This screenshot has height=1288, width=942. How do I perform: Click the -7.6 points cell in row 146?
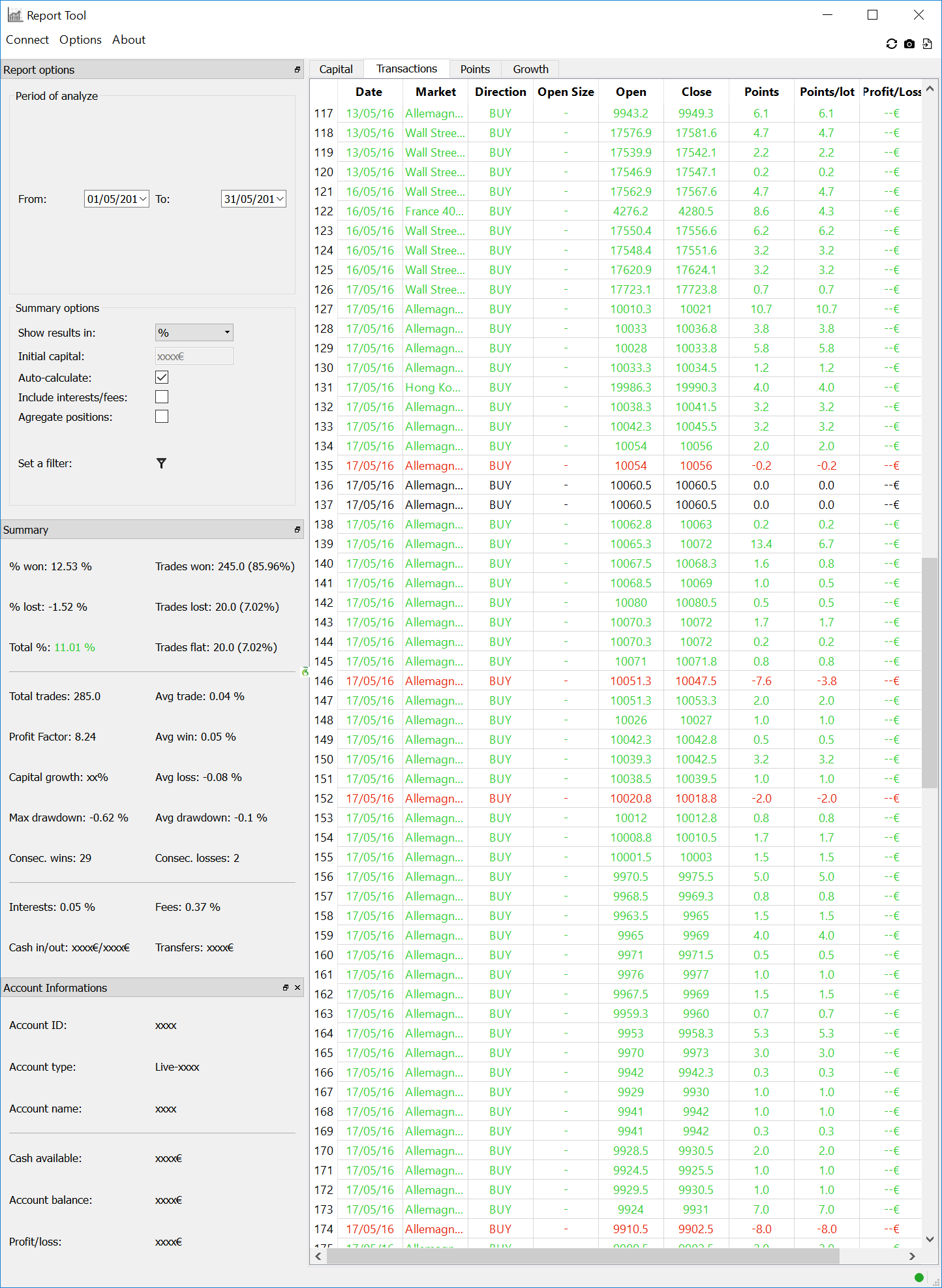point(761,681)
